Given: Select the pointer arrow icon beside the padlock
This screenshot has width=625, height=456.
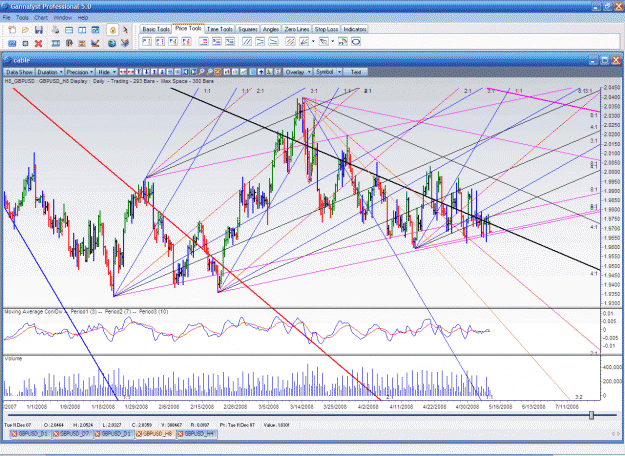Looking at the screenshot, I should 125,30.
